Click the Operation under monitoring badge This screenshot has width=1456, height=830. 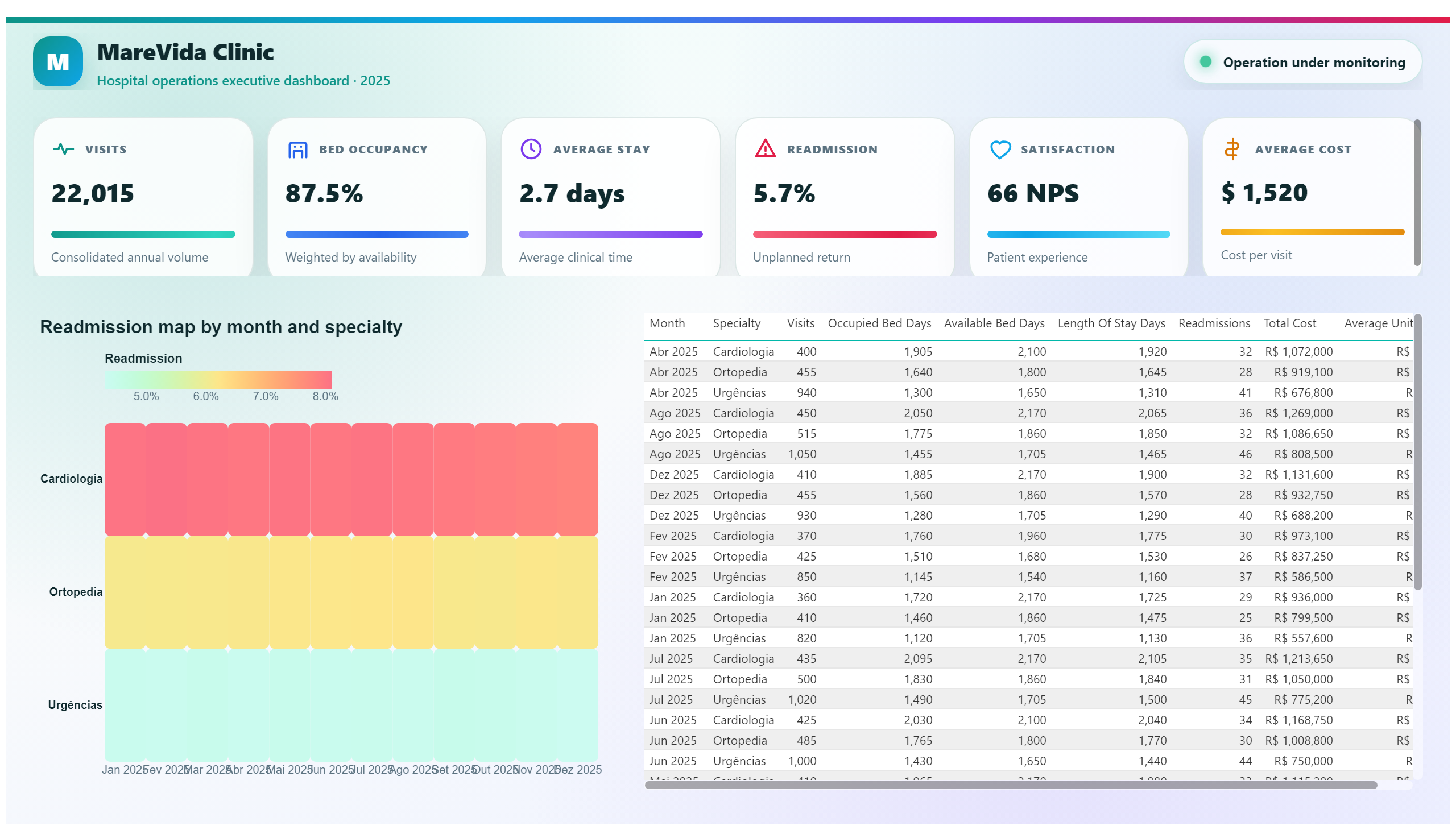click(x=1302, y=61)
